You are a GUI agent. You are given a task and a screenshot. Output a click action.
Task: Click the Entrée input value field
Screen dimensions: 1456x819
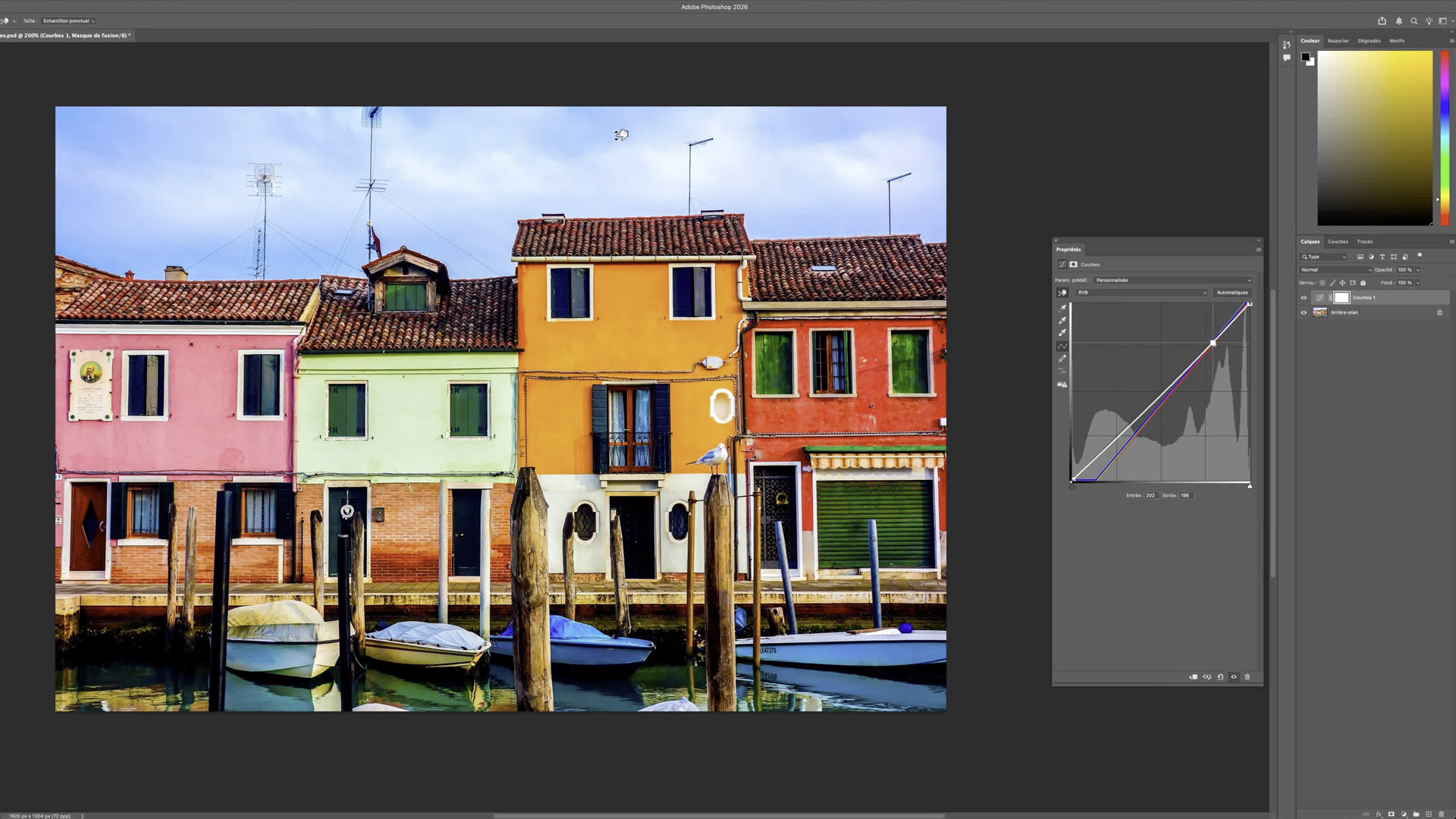click(x=1150, y=496)
